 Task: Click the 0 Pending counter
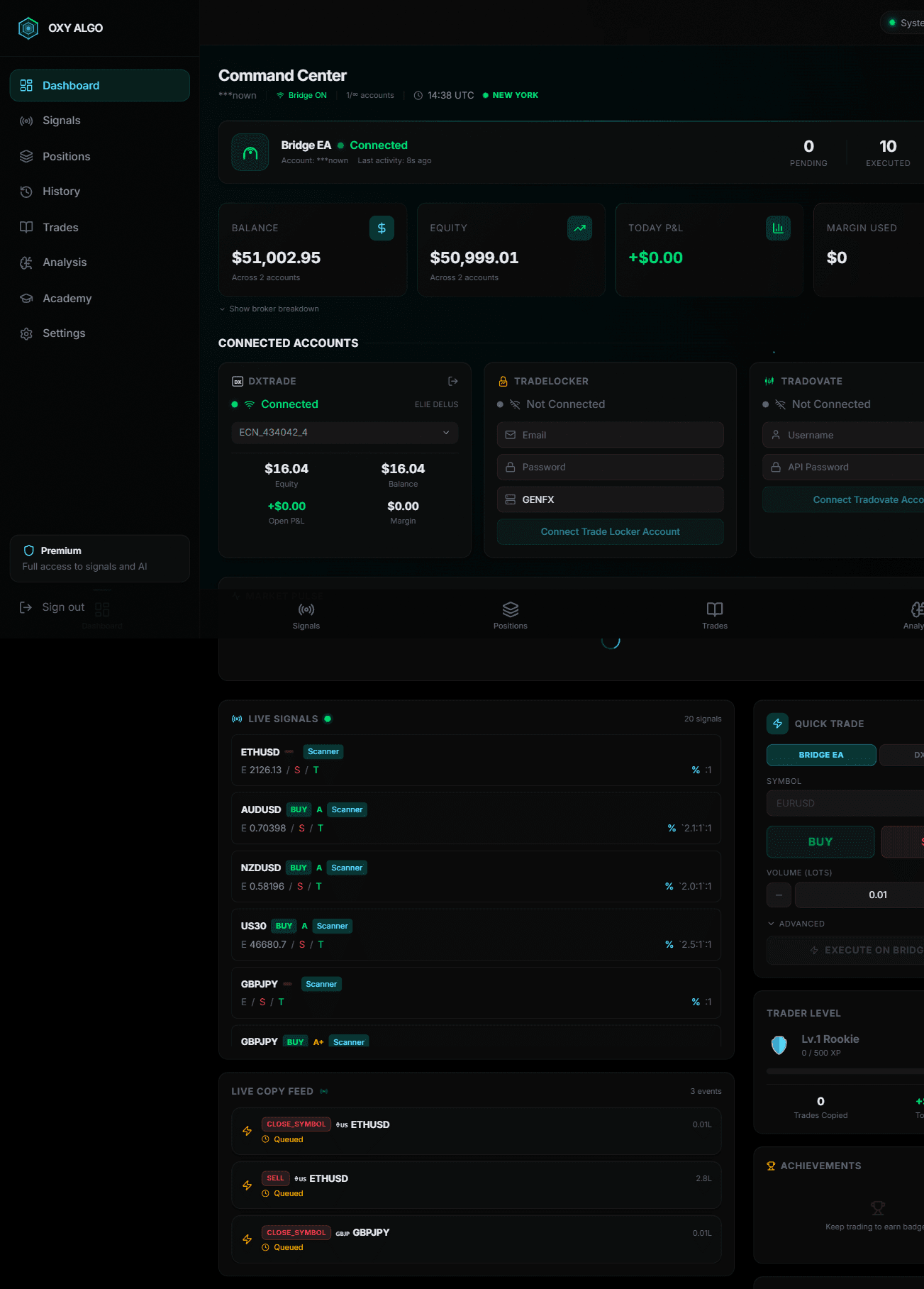(808, 153)
